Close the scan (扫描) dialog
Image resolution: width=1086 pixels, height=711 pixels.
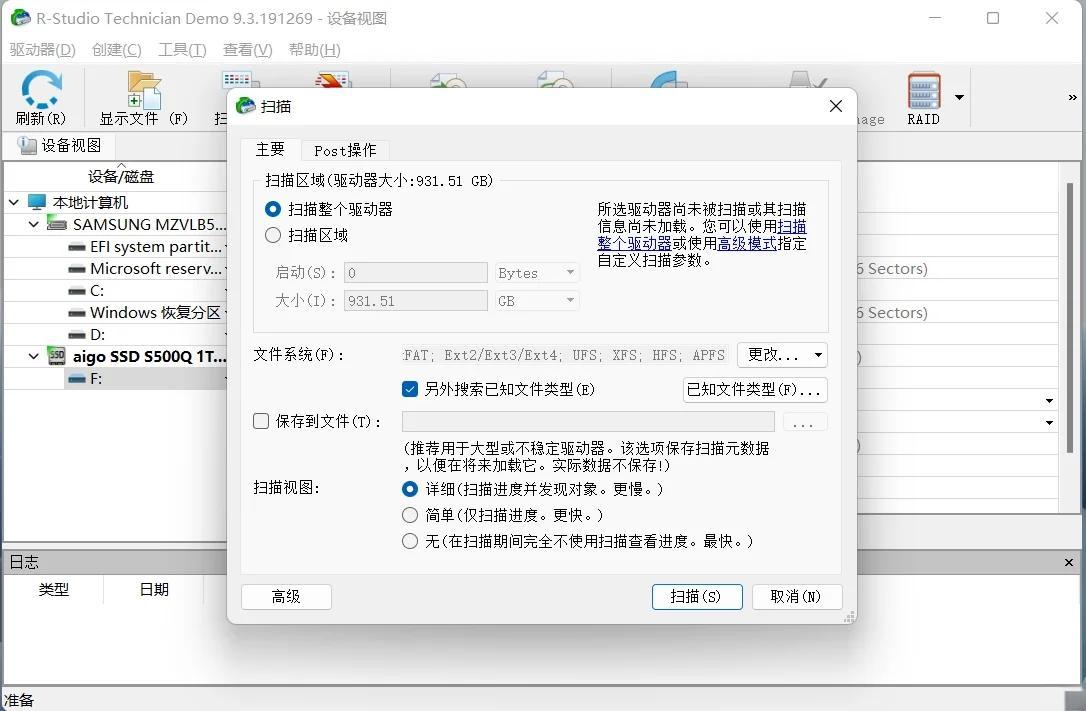click(836, 106)
